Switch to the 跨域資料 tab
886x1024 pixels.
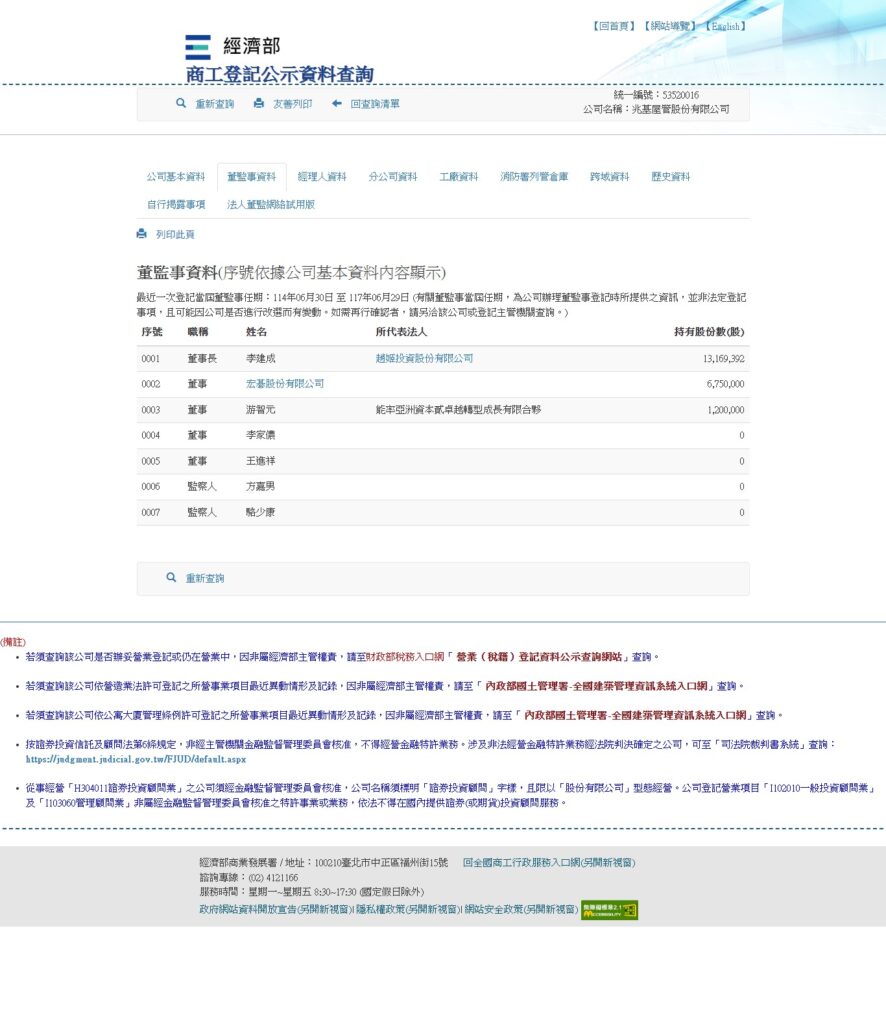coord(609,176)
